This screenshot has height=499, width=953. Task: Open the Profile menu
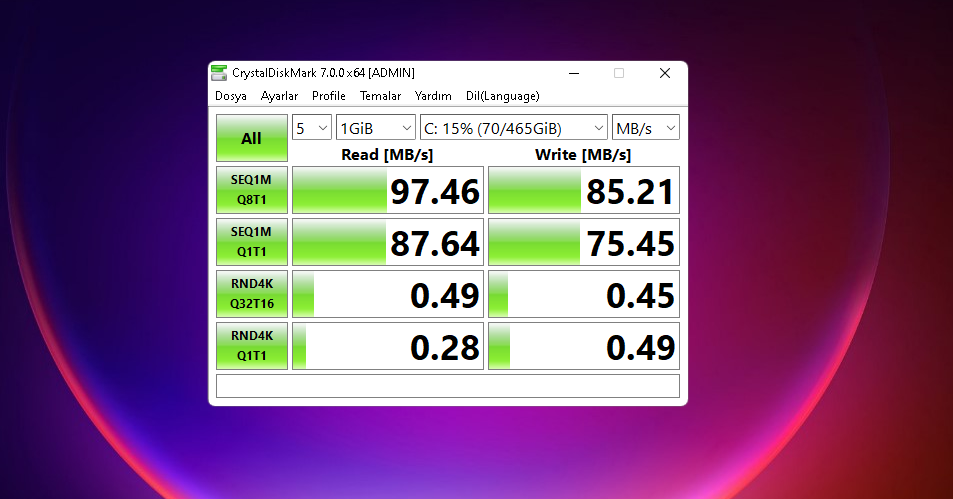click(x=329, y=96)
